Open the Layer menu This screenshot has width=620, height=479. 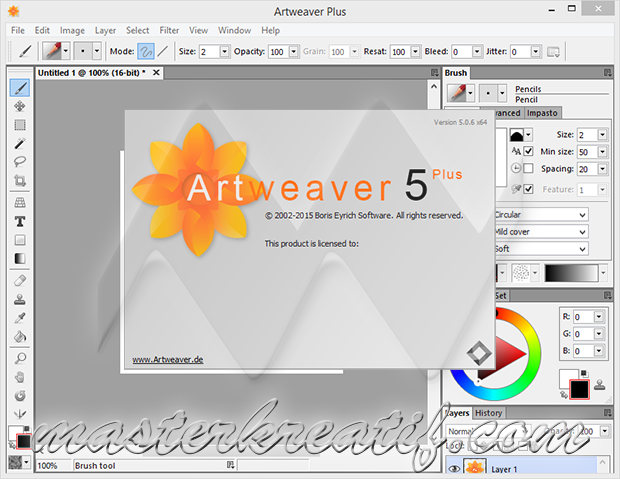[x=105, y=30]
